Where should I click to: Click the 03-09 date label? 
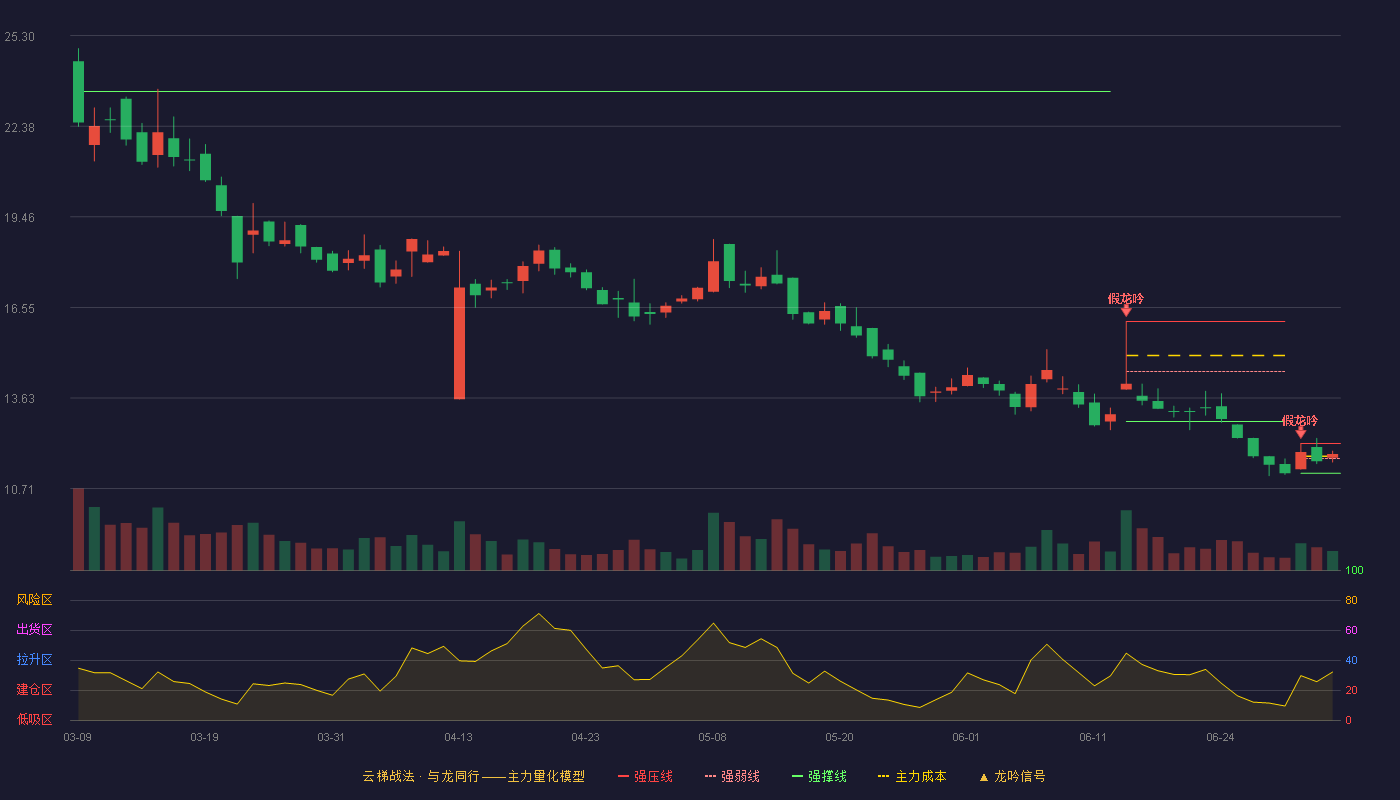[x=78, y=737]
